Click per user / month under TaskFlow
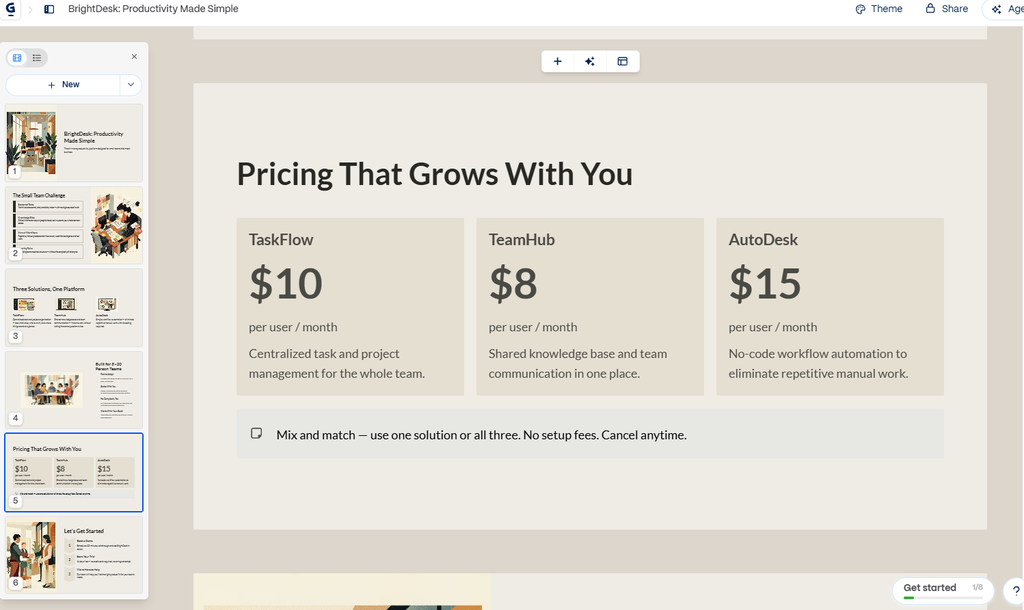Image resolution: width=1024 pixels, height=610 pixels. [x=293, y=327]
